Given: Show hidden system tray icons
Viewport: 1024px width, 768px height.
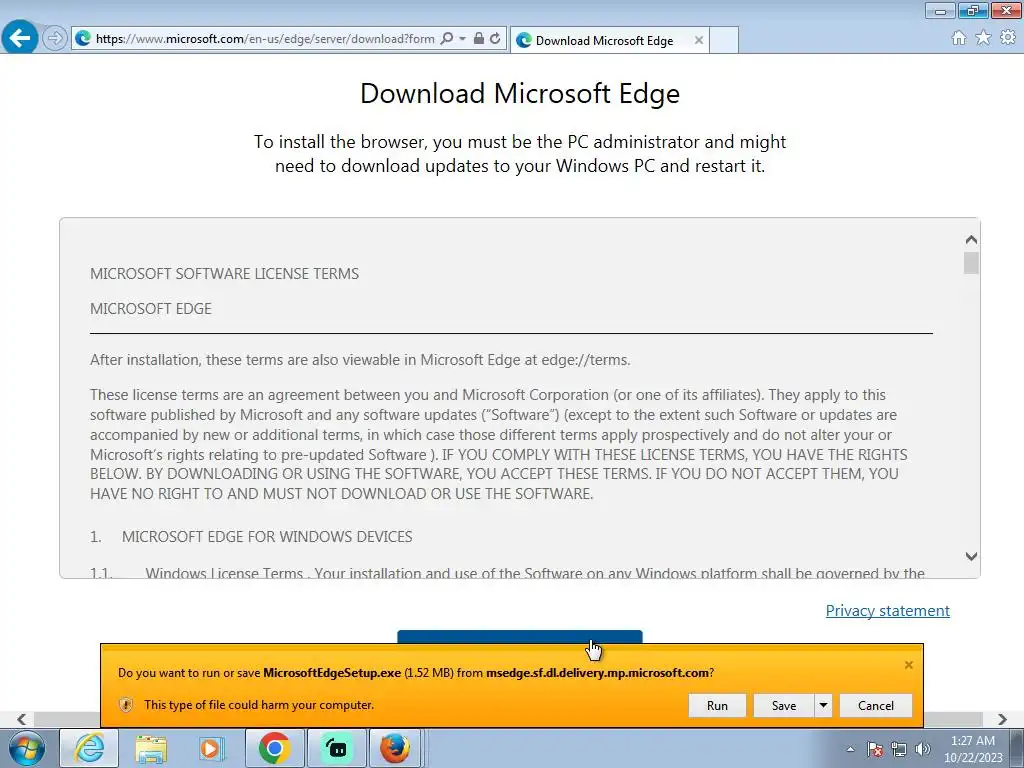Looking at the screenshot, I should click(x=850, y=749).
